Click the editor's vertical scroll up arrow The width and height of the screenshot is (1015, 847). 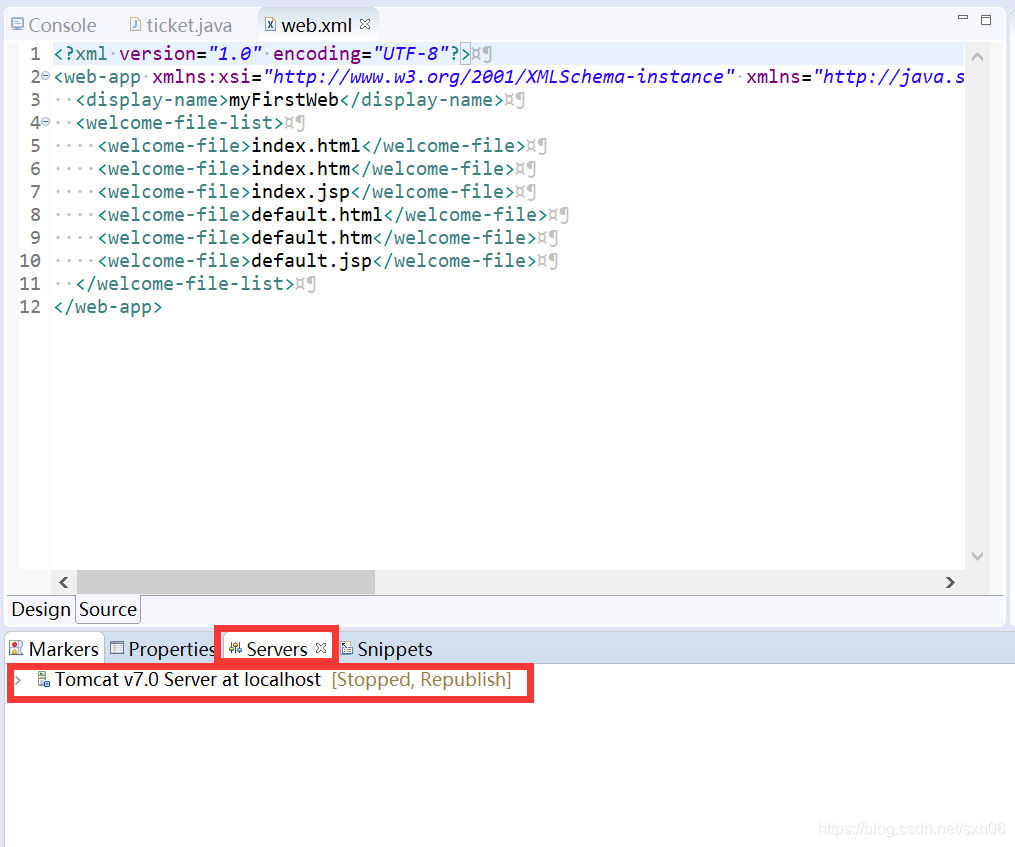click(x=977, y=57)
